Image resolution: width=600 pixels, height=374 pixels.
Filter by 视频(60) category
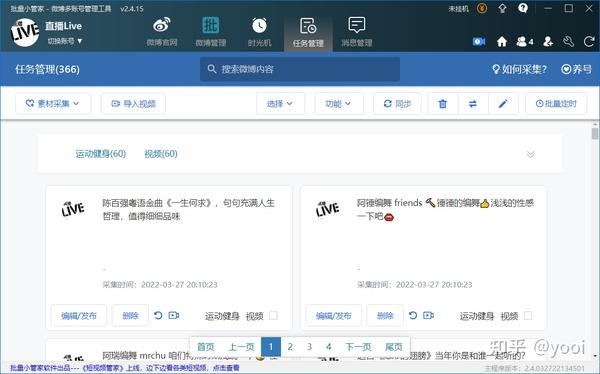[161, 154]
